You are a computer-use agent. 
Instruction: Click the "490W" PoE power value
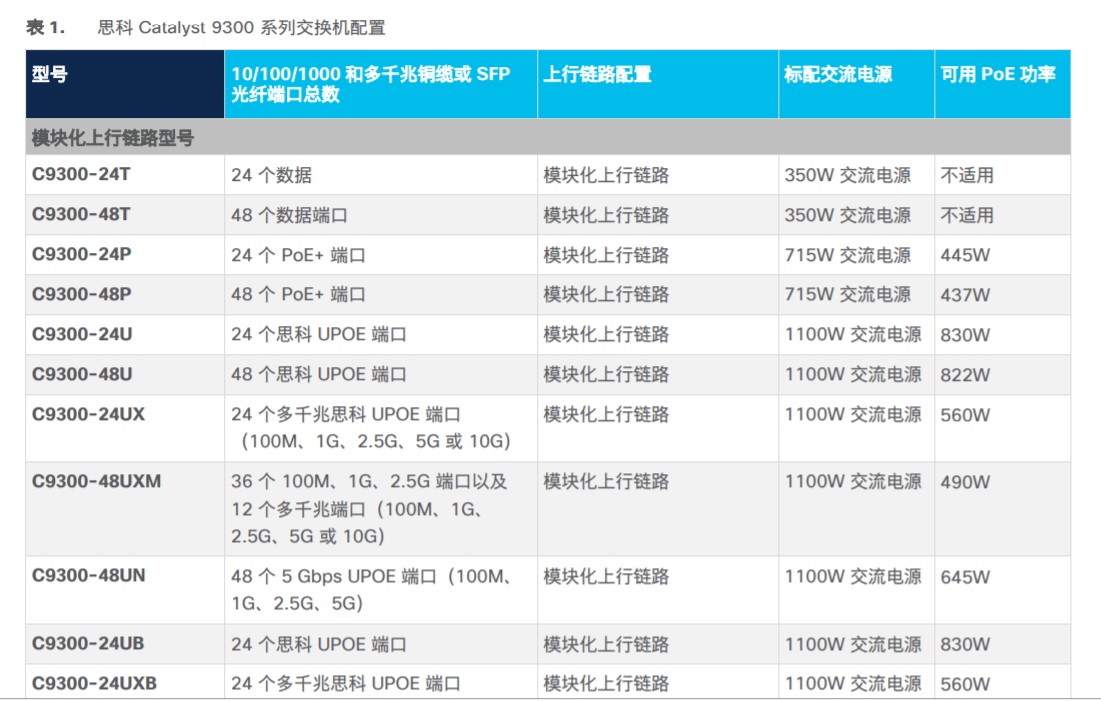tap(965, 482)
